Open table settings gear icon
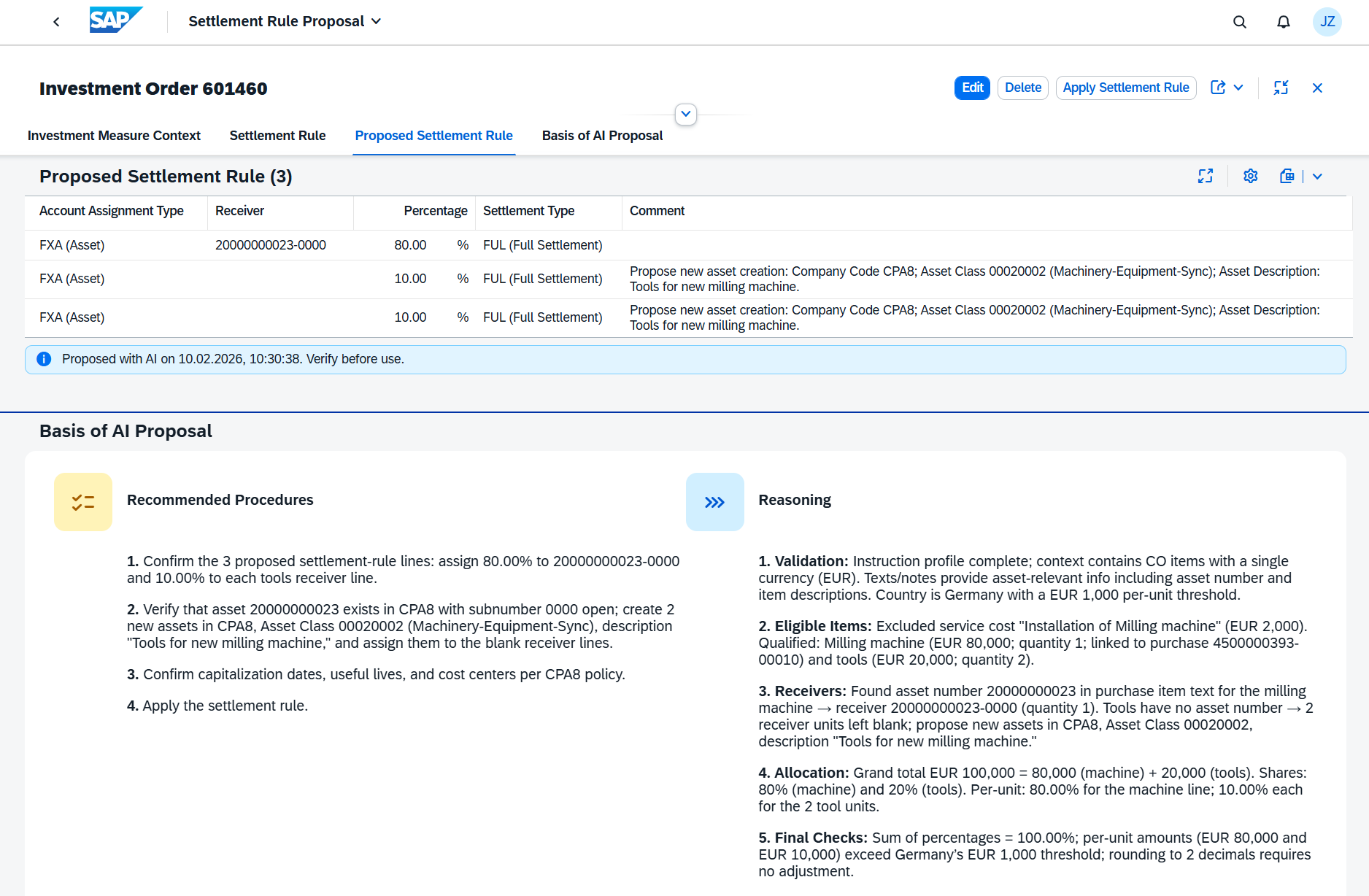The width and height of the screenshot is (1369, 896). [1250, 176]
